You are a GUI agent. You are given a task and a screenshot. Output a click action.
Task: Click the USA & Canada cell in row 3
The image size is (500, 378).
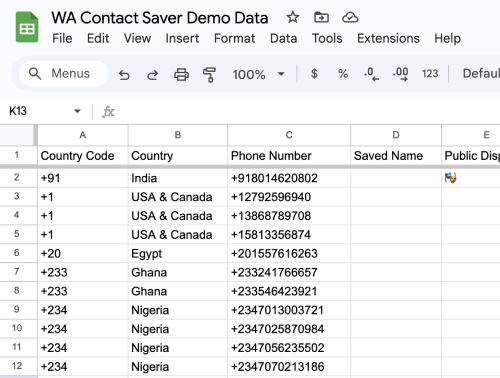click(x=178, y=197)
